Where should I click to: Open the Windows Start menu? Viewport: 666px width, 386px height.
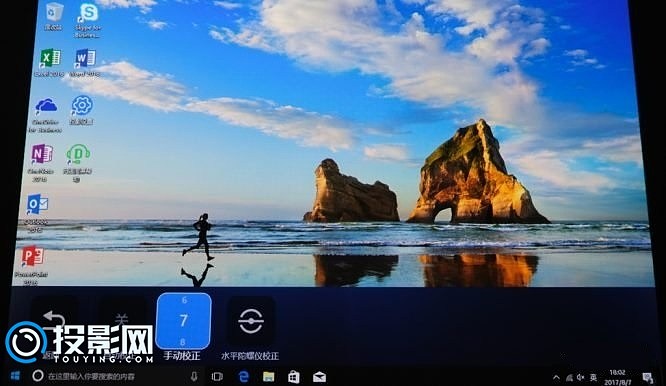coord(15,376)
